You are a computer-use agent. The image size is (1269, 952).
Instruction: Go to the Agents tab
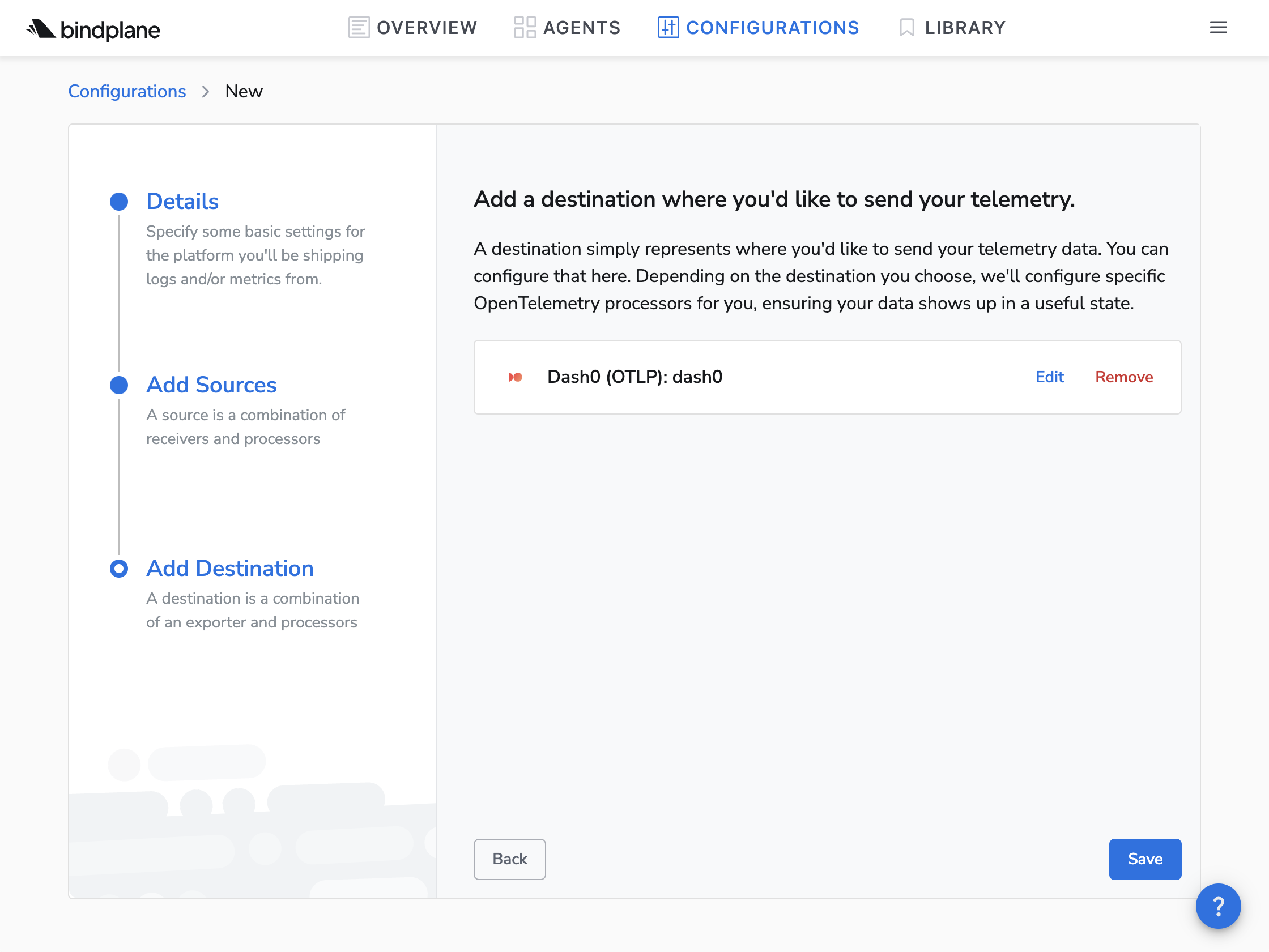coord(567,28)
